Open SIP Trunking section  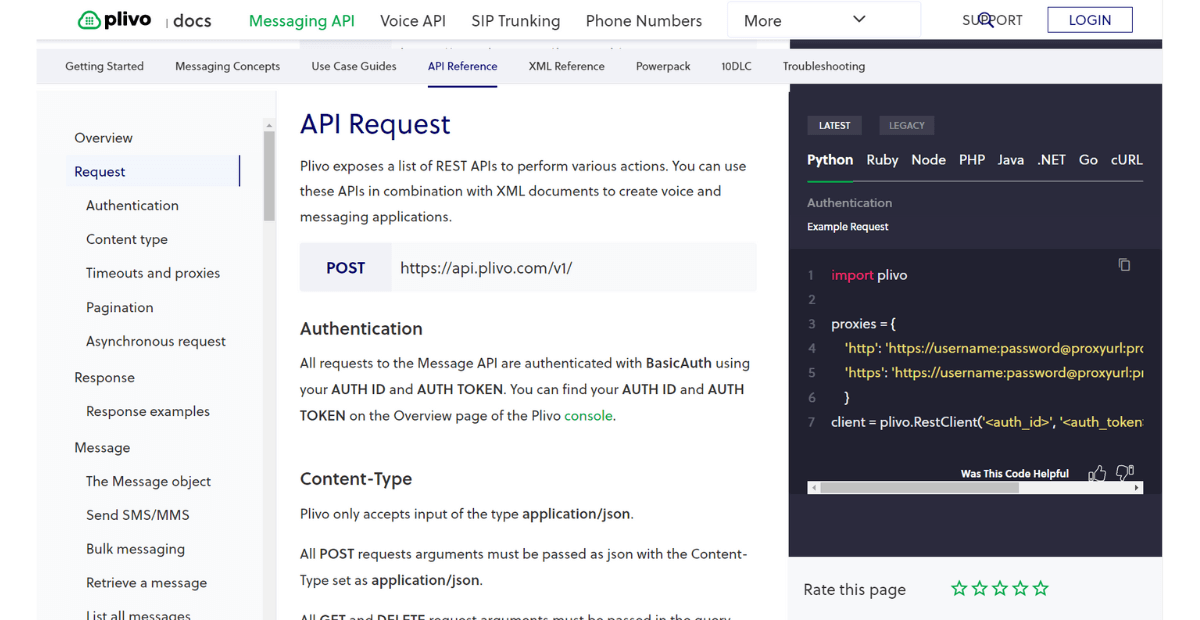[x=516, y=20]
